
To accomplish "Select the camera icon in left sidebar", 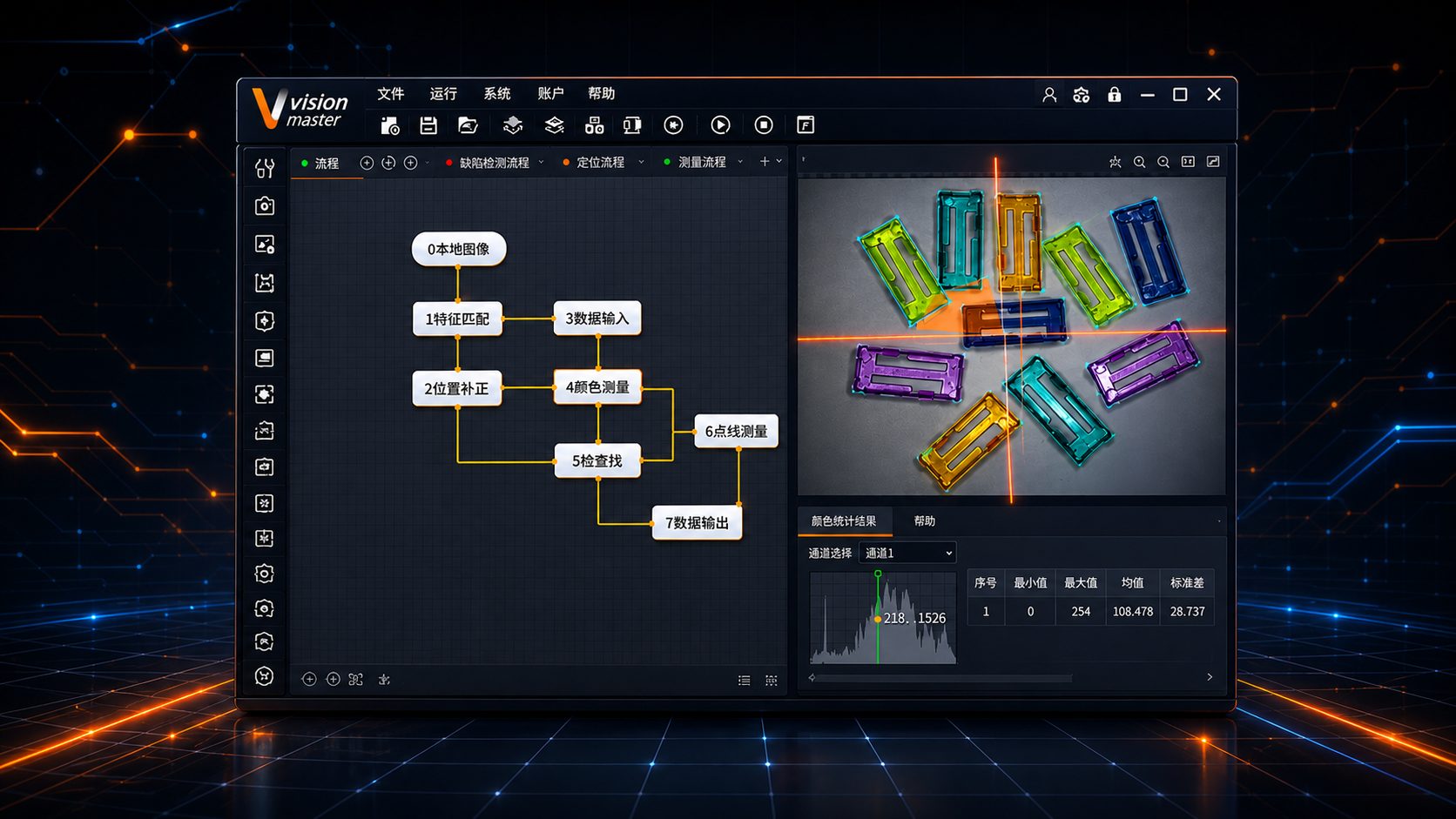I will 265,206.
